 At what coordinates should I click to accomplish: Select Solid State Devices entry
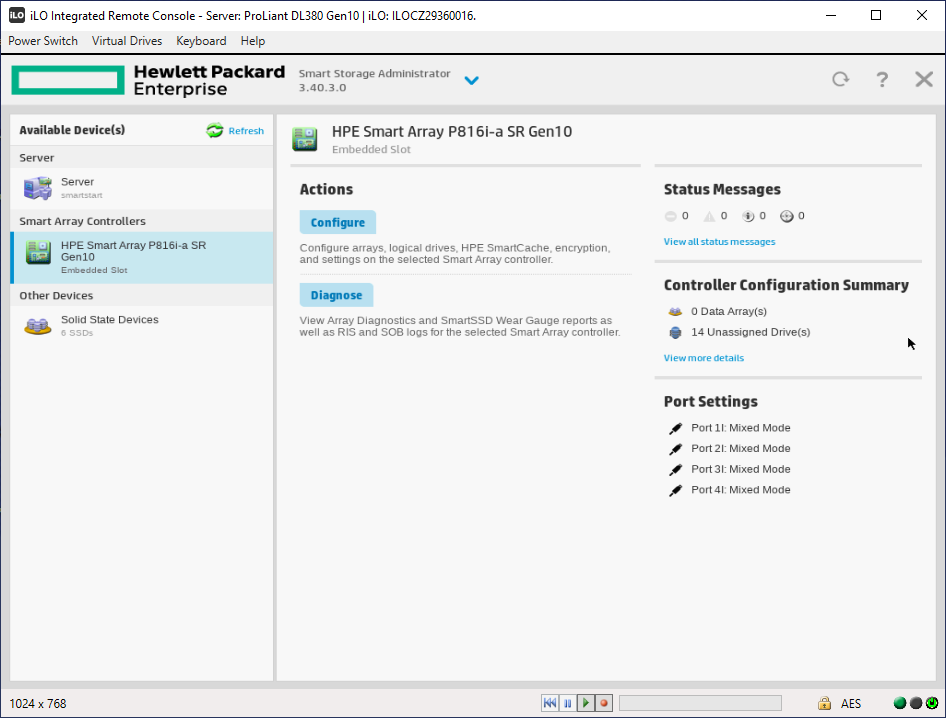(142, 326)
